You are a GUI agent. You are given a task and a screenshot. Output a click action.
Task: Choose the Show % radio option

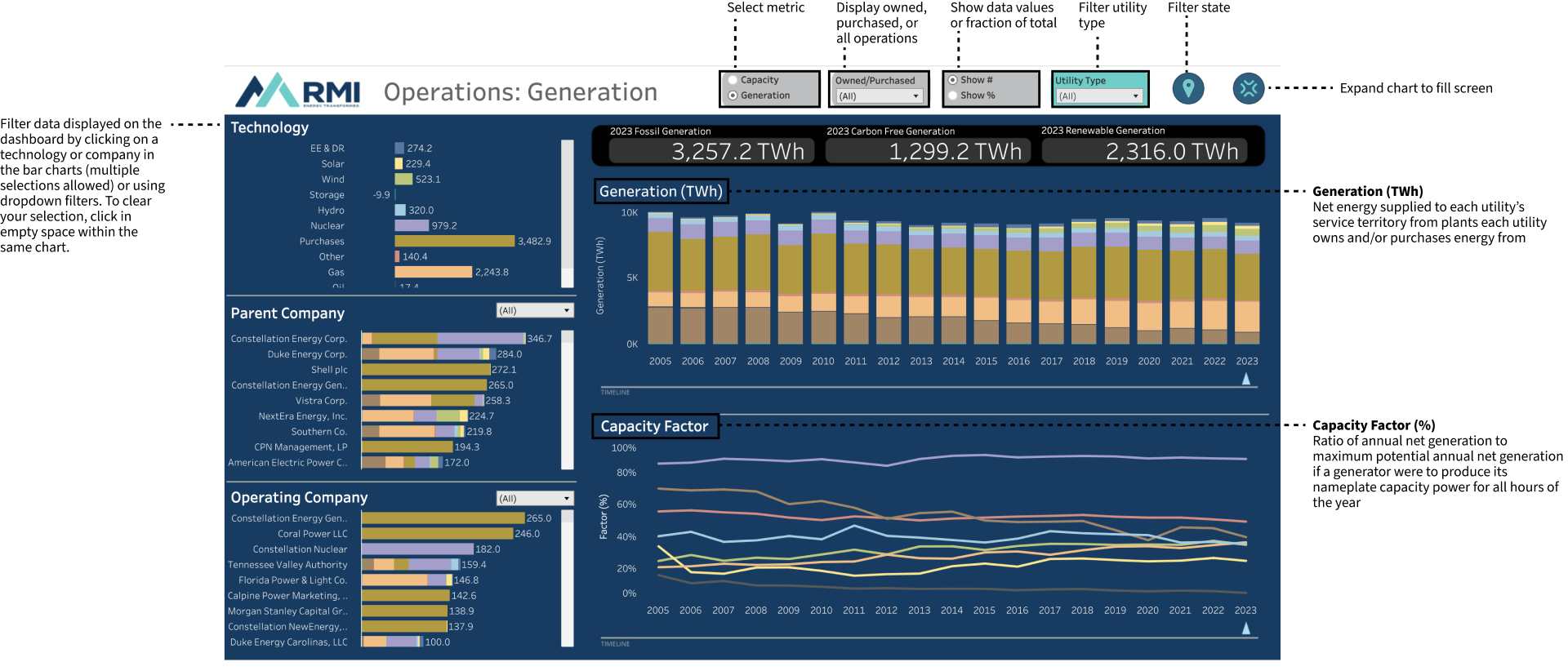pyautogui.click(x=952, y=96)
